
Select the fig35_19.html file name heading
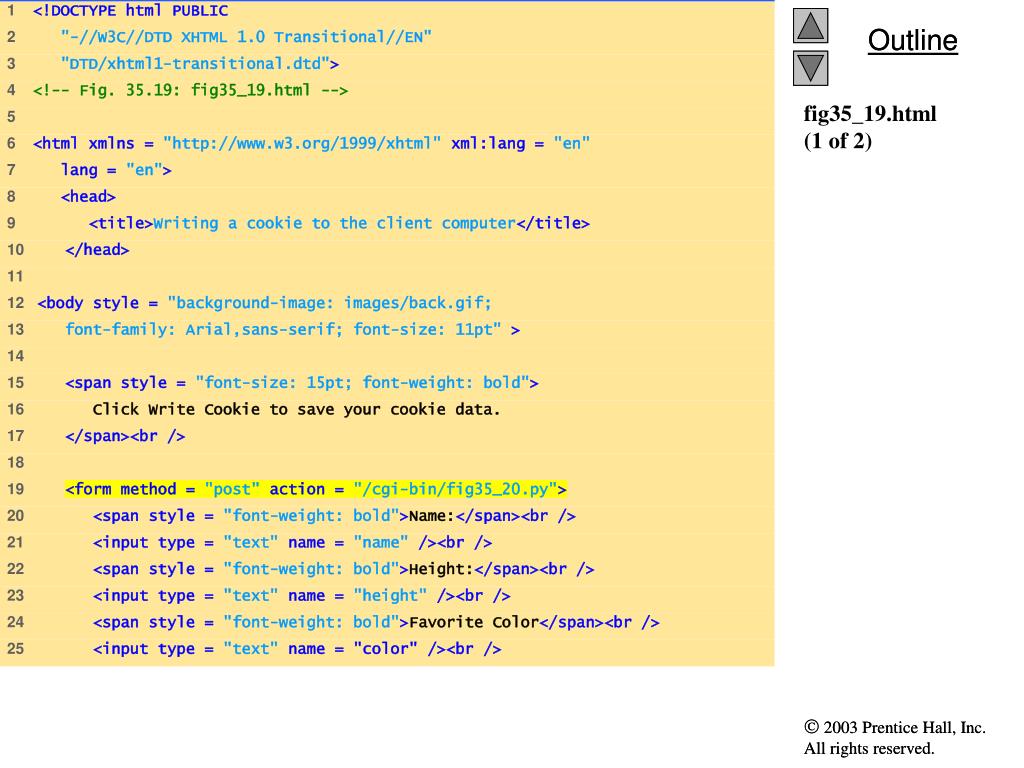pos(869,114)
